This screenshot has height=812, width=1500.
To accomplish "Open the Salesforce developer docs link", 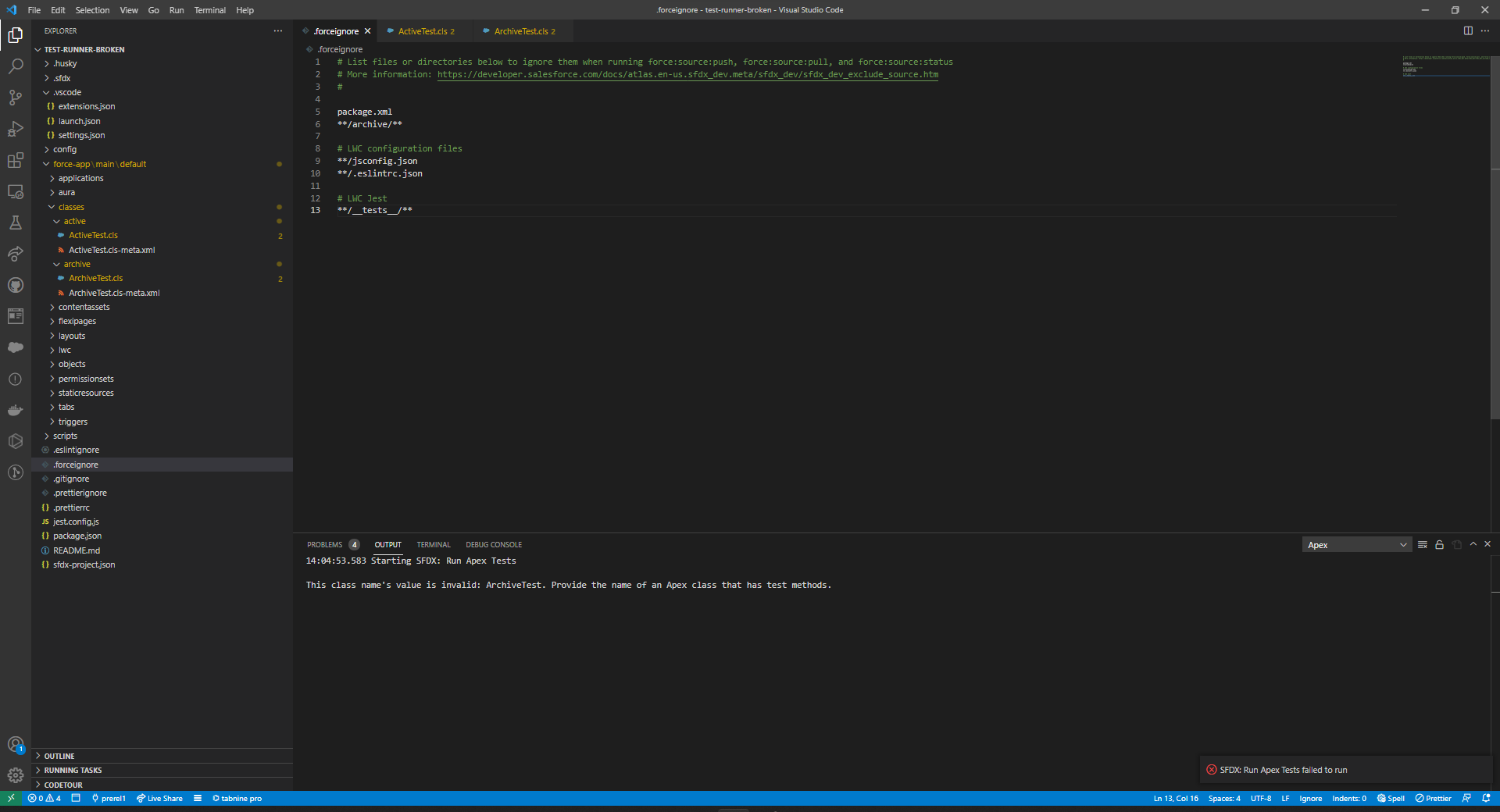I will pos(687,74).
